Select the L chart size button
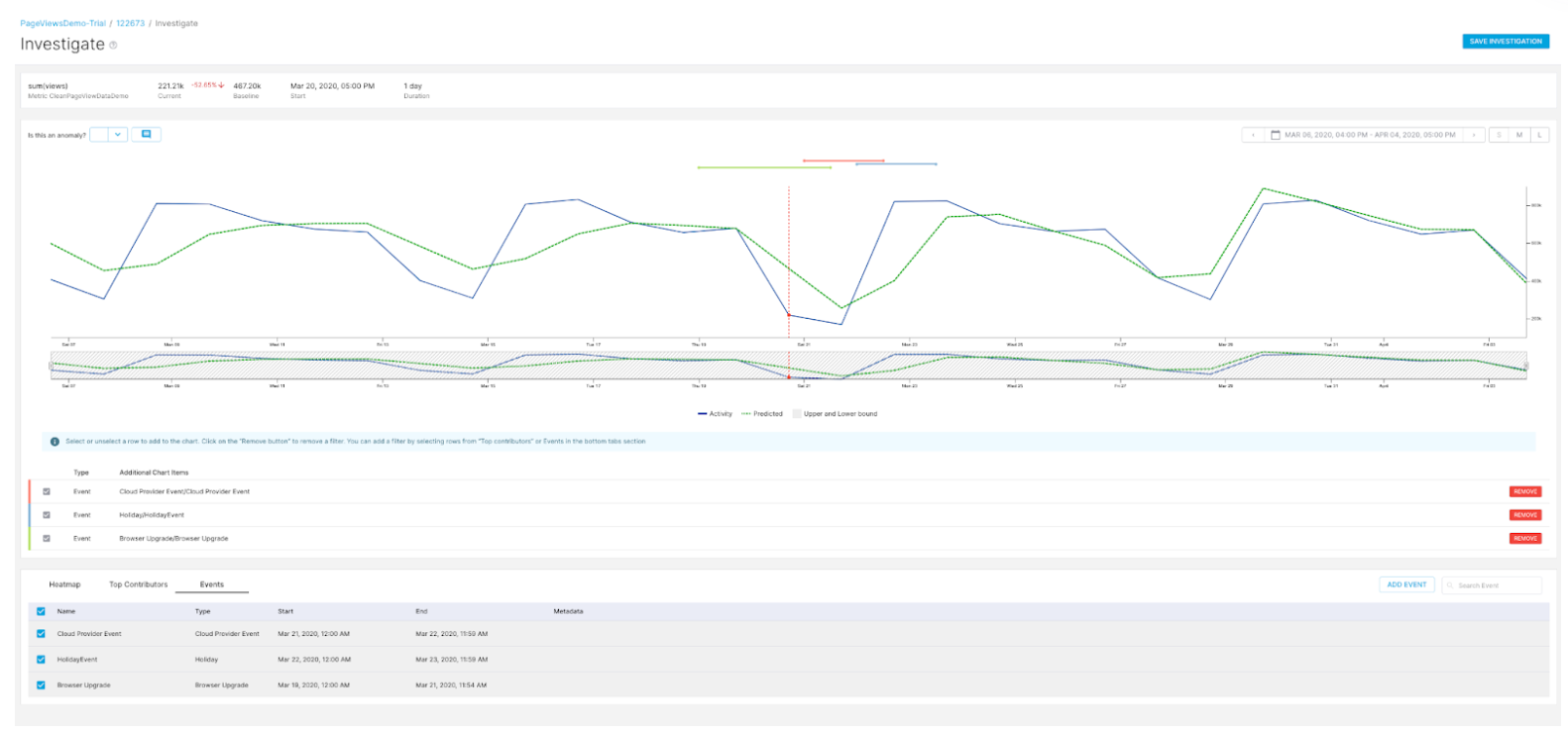This screenshot has height=735, width=1568. (1539, 135)
